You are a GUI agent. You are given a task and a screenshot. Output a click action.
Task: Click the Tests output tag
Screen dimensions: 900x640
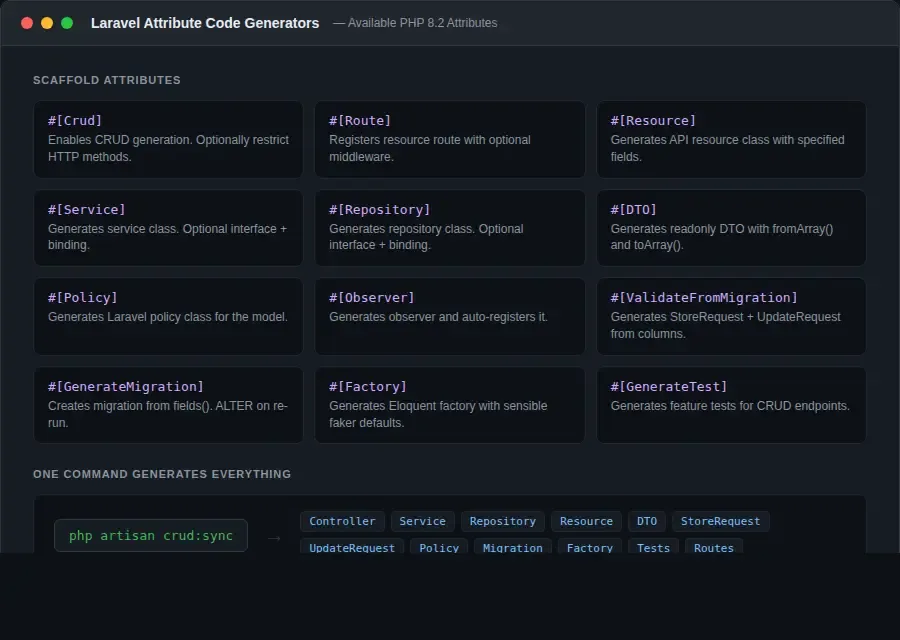point(653,546)
